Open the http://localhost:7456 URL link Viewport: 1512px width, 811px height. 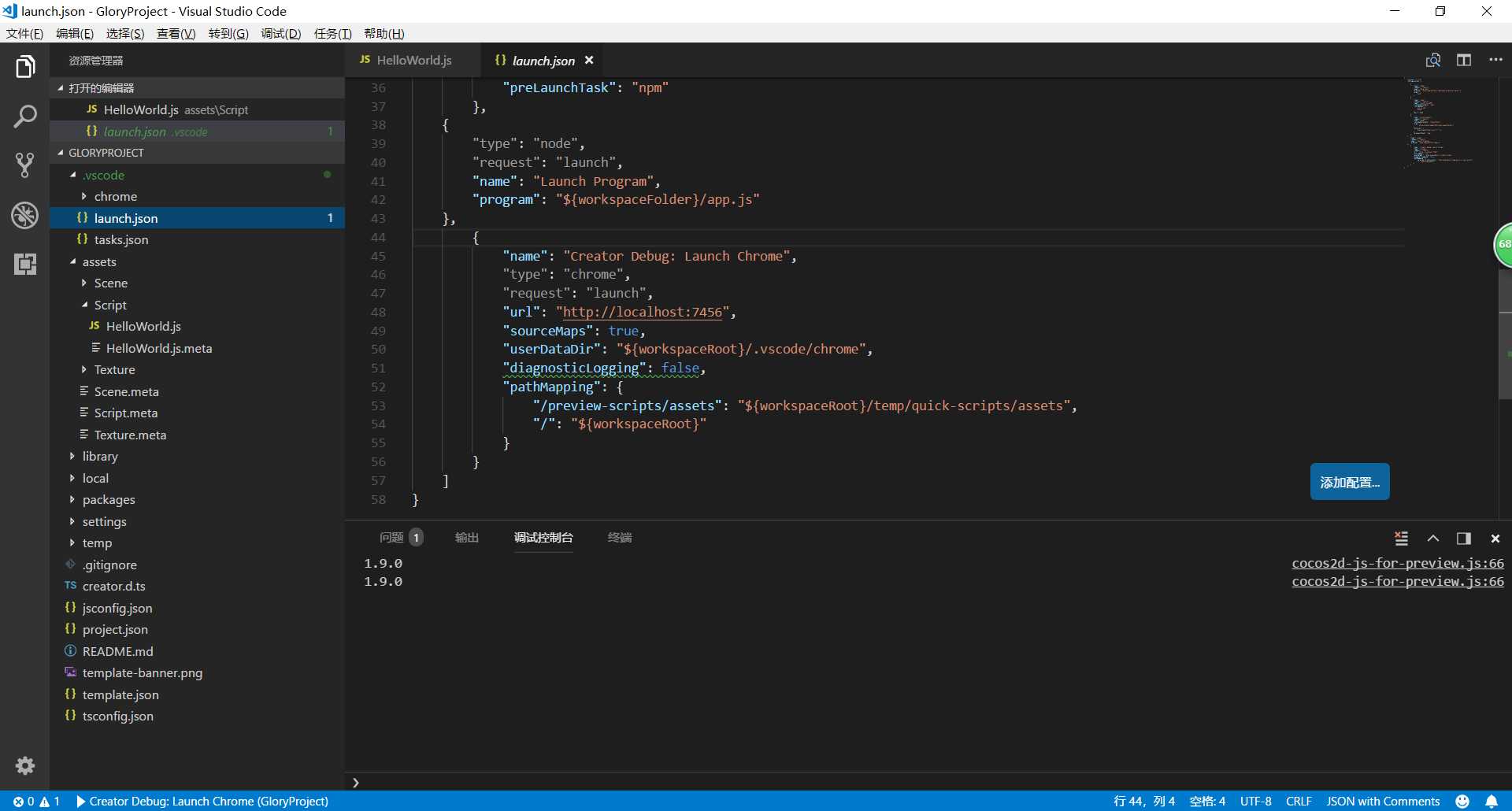click(643, 312)
